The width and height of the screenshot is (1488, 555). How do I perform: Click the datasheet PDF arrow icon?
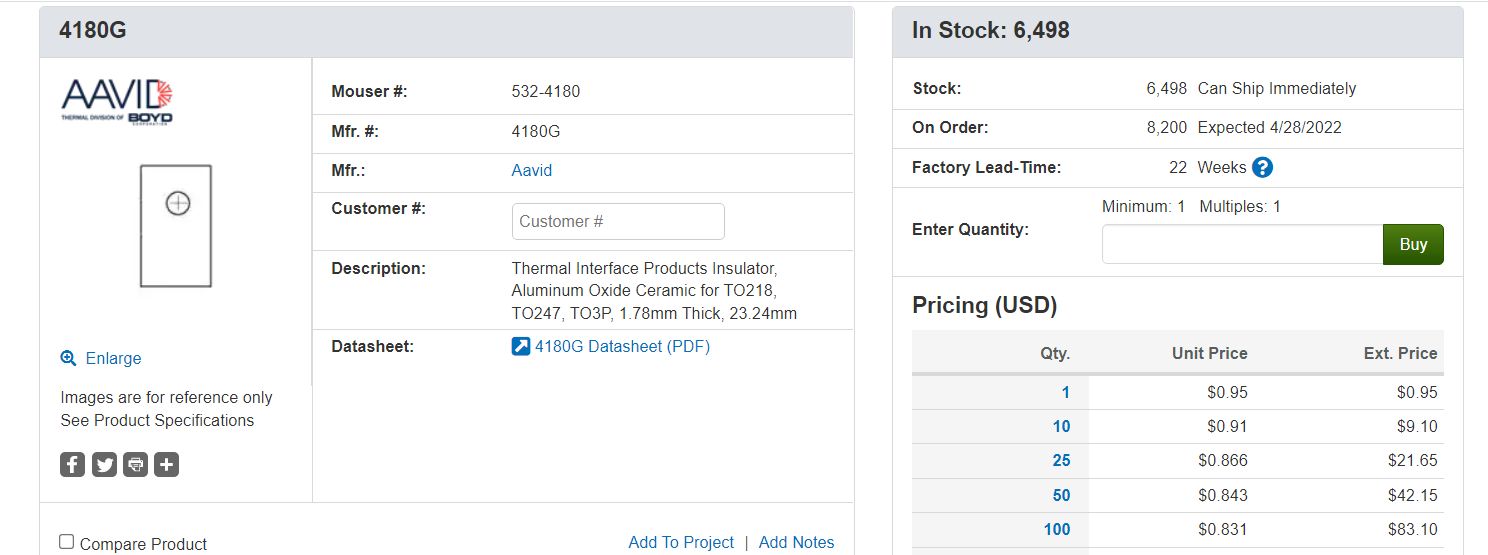[521, 347]
